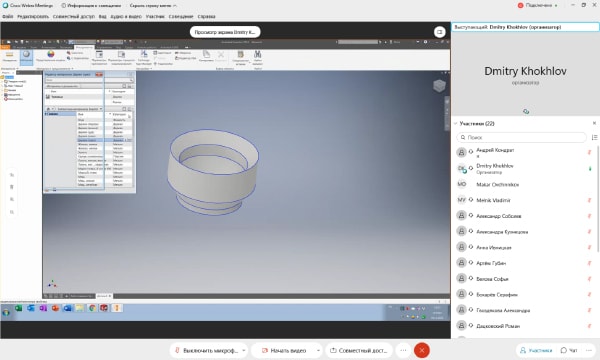Click the Windows Start orb on the shared taskbar
The height and width of the screenshot is (360, 600).
pos(6,312)
